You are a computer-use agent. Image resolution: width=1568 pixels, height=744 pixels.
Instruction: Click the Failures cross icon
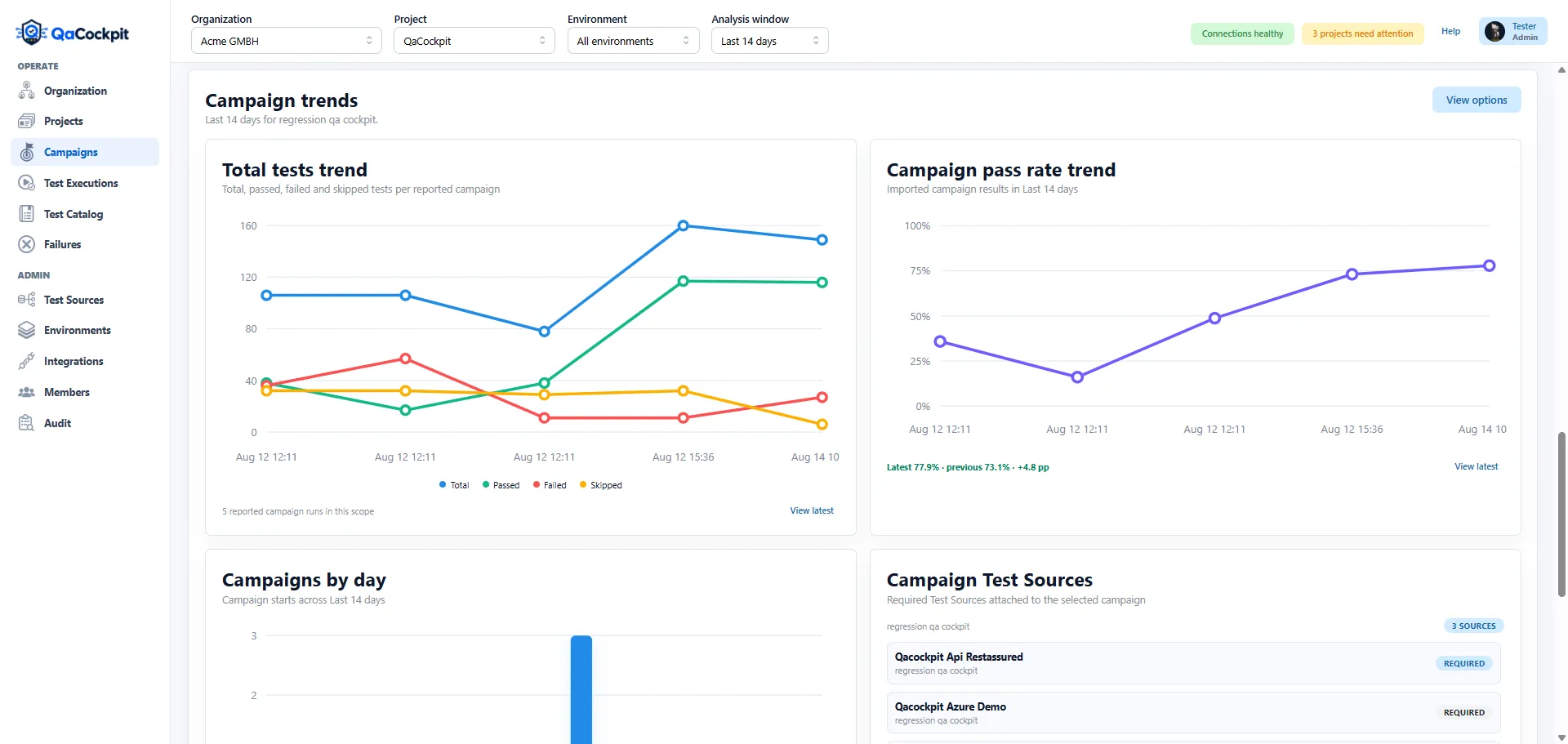point(27,244)
